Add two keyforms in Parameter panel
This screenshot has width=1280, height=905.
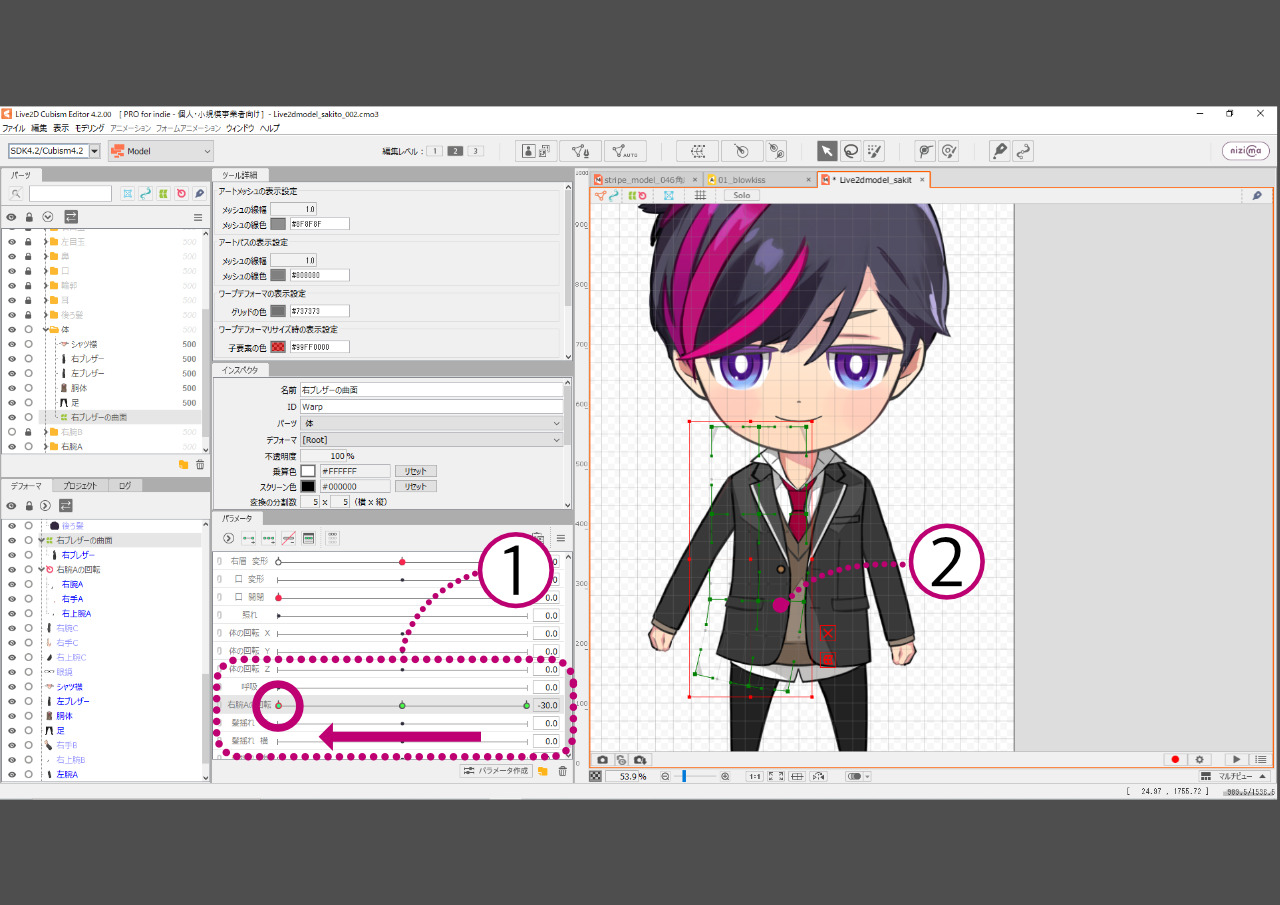pyautogui.click(x=249, y=538)
